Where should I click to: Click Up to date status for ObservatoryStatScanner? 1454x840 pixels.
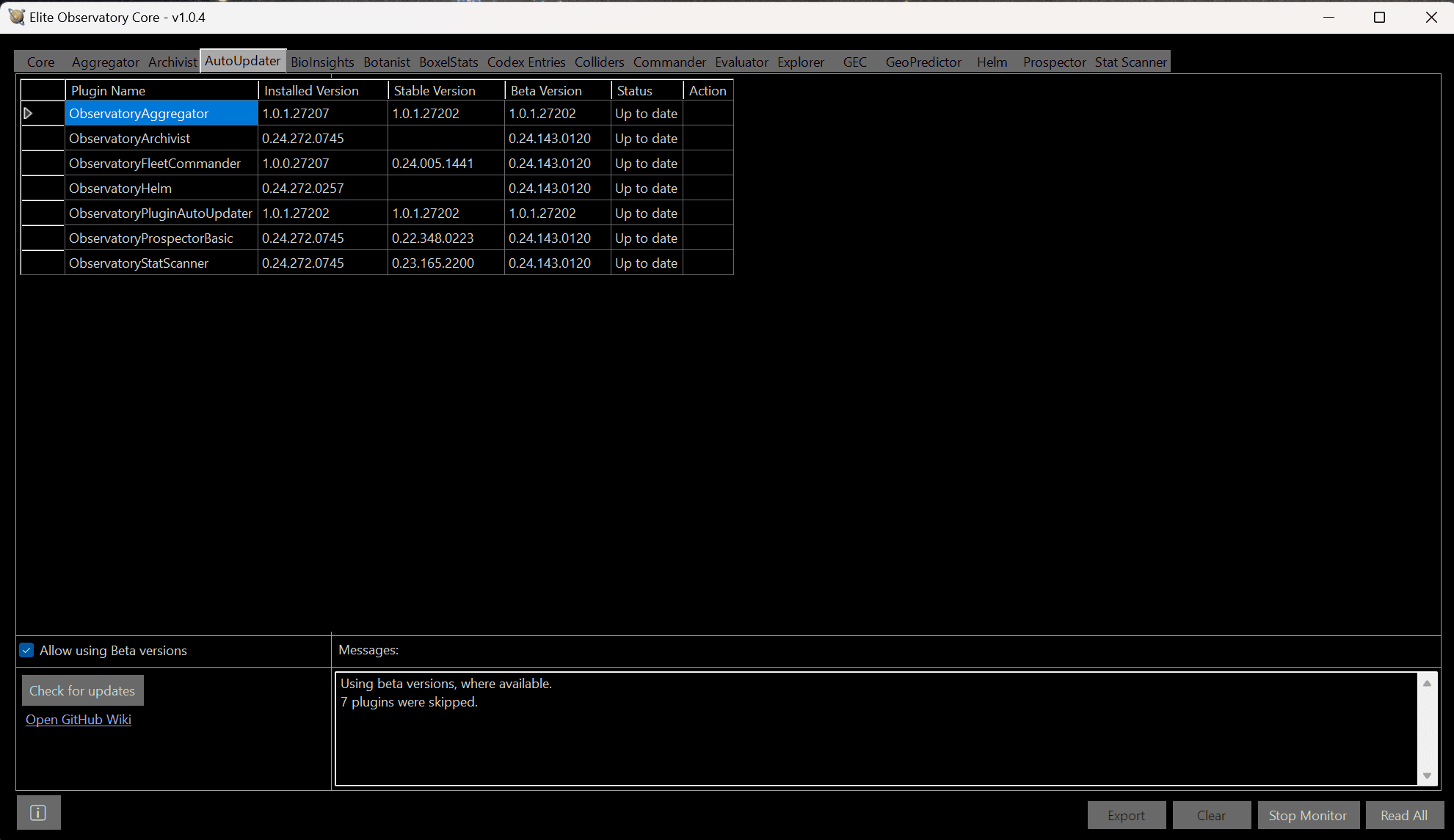click(x=647, y=263)
